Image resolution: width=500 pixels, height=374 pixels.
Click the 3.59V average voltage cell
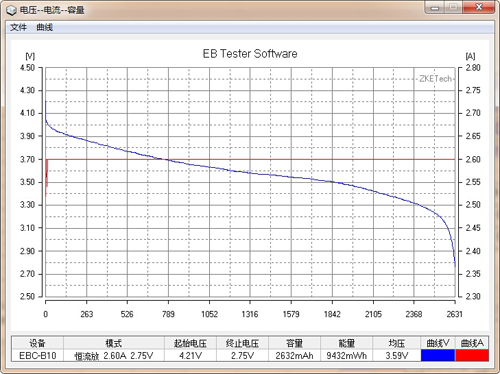(x=397, y=356)
